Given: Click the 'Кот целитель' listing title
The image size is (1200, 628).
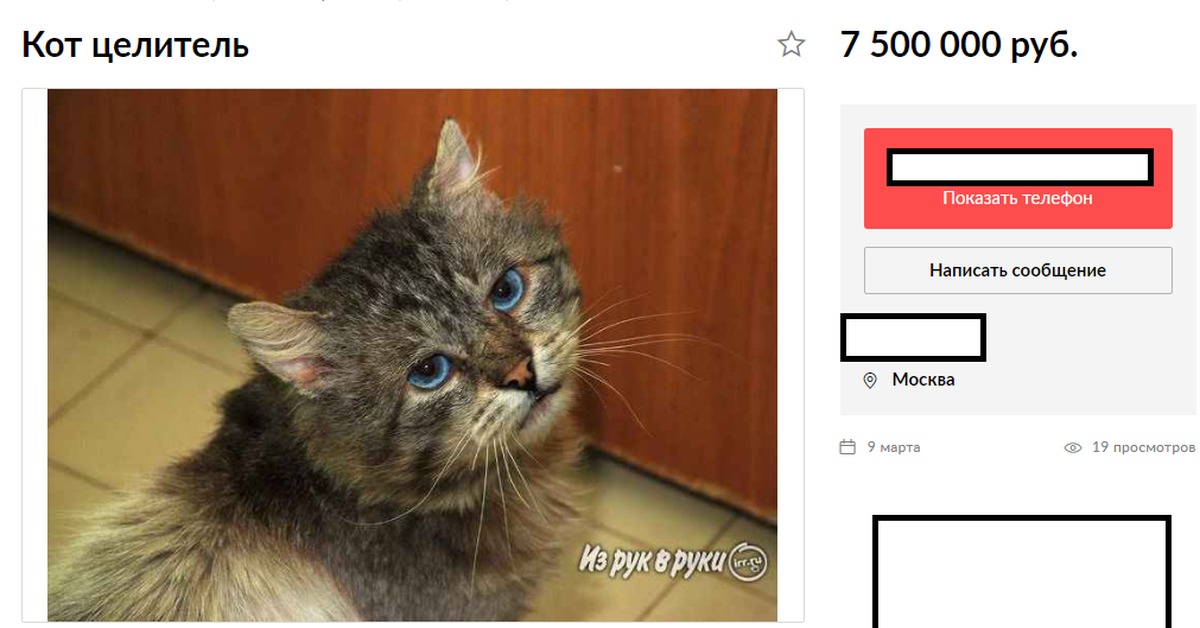Looking at the screenshot, I should [136, 45].
